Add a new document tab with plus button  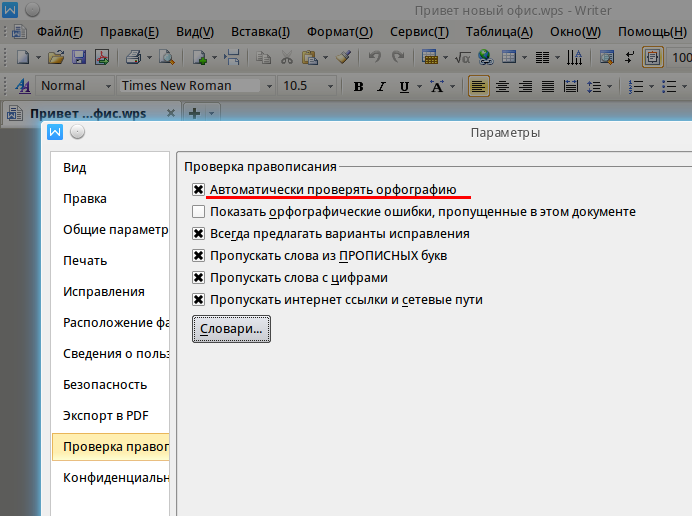[x=194, y=113]
